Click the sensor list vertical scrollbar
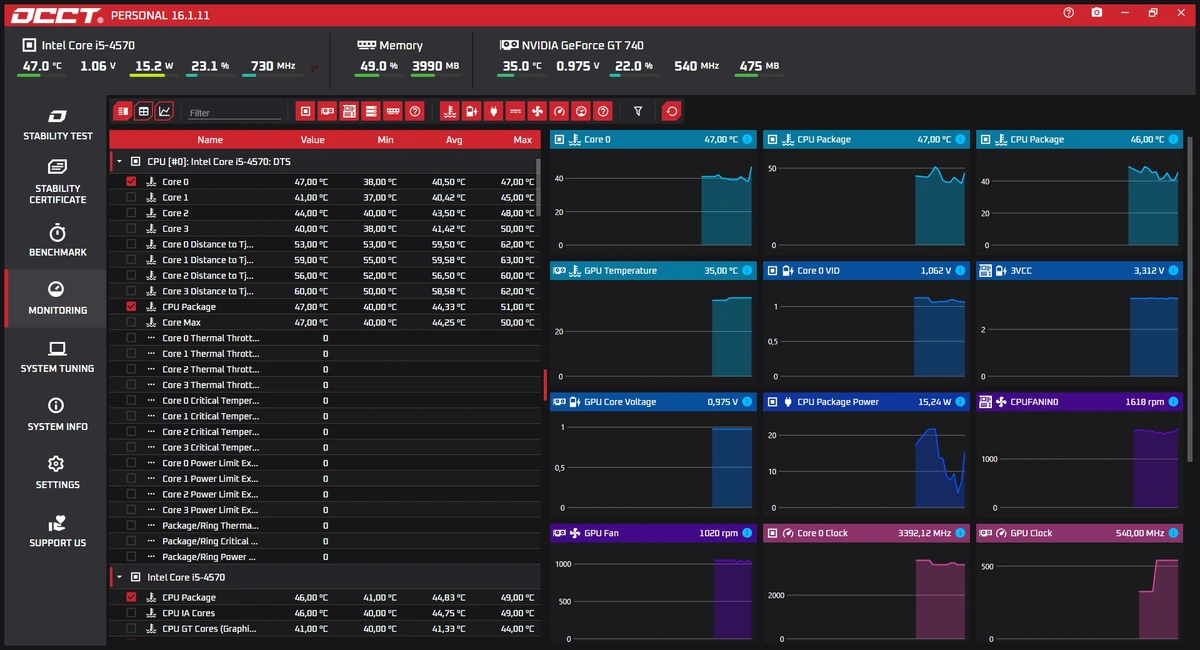Image resolution: width=1200 pixels, height=650 pixels. 538,187
